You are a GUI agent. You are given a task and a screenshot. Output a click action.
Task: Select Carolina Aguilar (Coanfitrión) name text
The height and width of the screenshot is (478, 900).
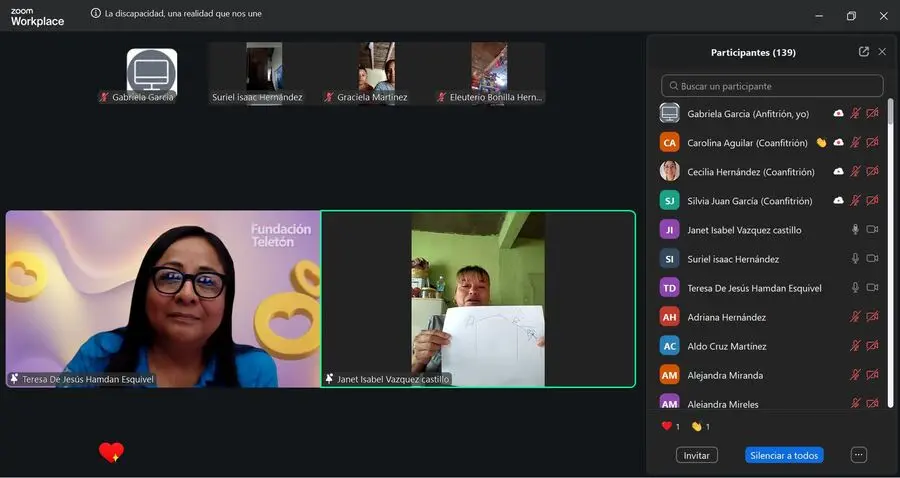747,143
